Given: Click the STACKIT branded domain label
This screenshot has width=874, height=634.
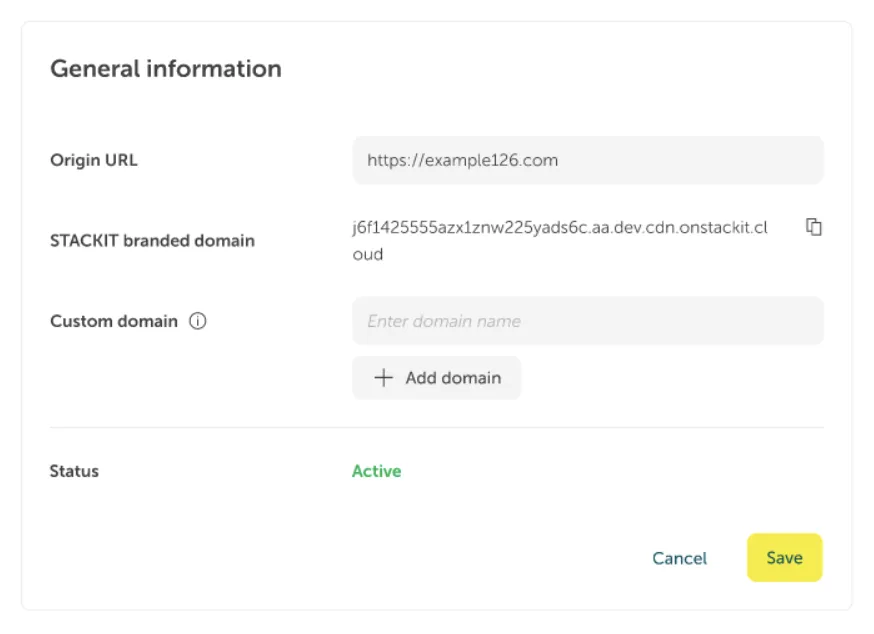Looking at the screenshot, I should point(152,240).
